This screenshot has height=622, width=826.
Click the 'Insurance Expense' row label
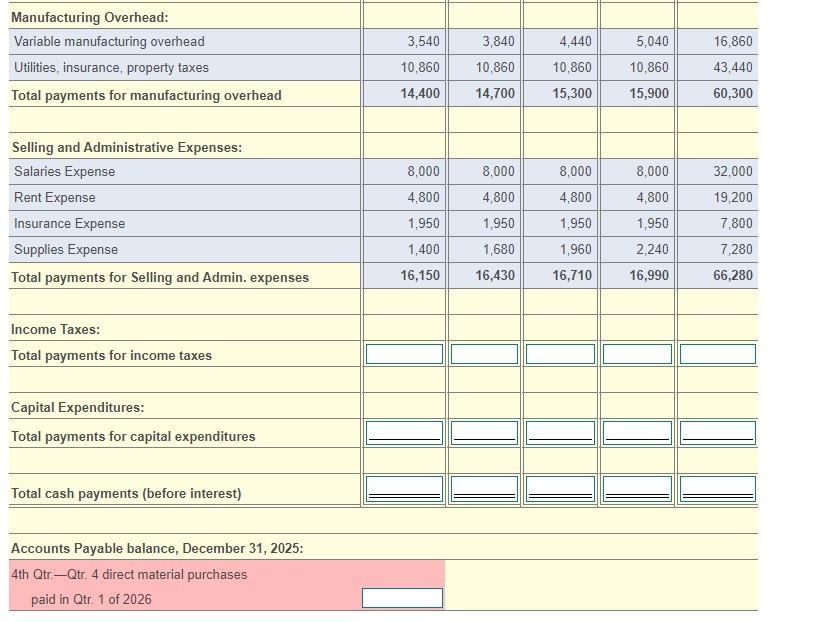point(70,223)
